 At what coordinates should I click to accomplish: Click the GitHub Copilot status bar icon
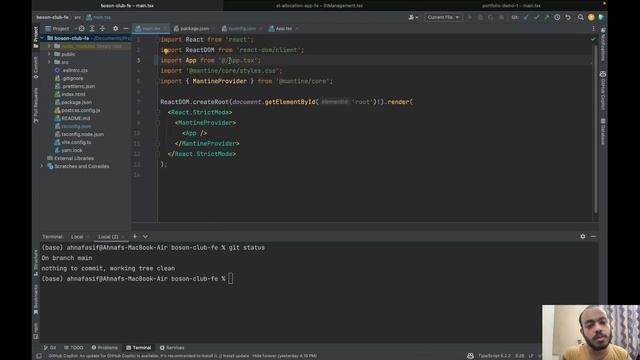point(470,356)
